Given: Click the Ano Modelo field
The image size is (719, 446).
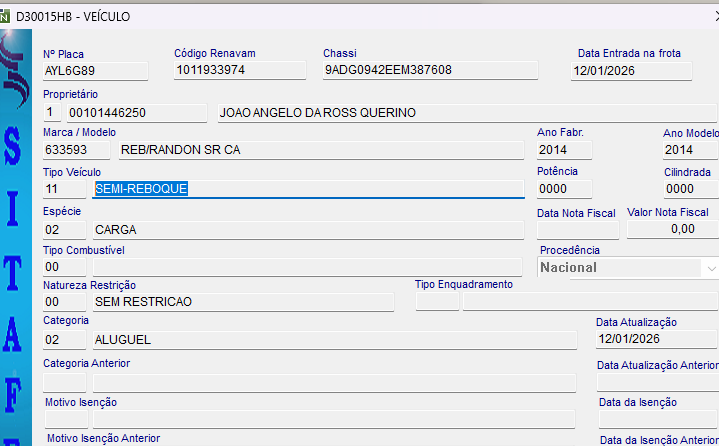Looking at the screenshot, I should click(x=689, y=150).
